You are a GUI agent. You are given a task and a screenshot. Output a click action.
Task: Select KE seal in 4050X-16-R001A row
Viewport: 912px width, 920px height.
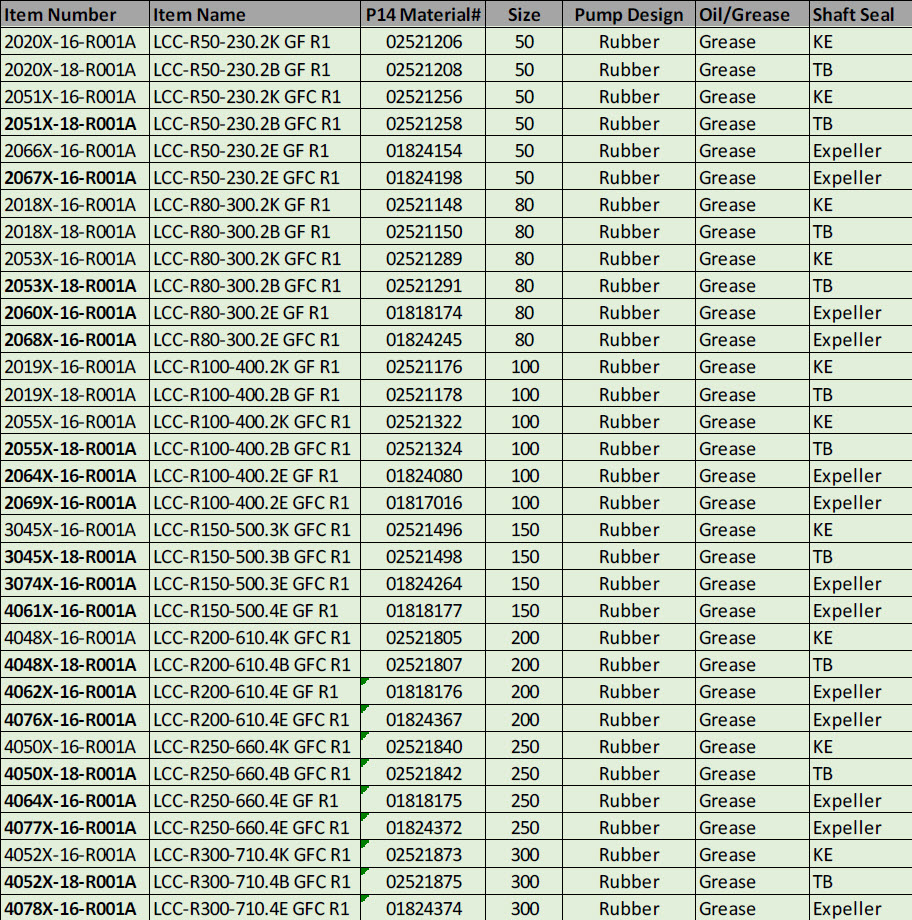click(861, 746)
